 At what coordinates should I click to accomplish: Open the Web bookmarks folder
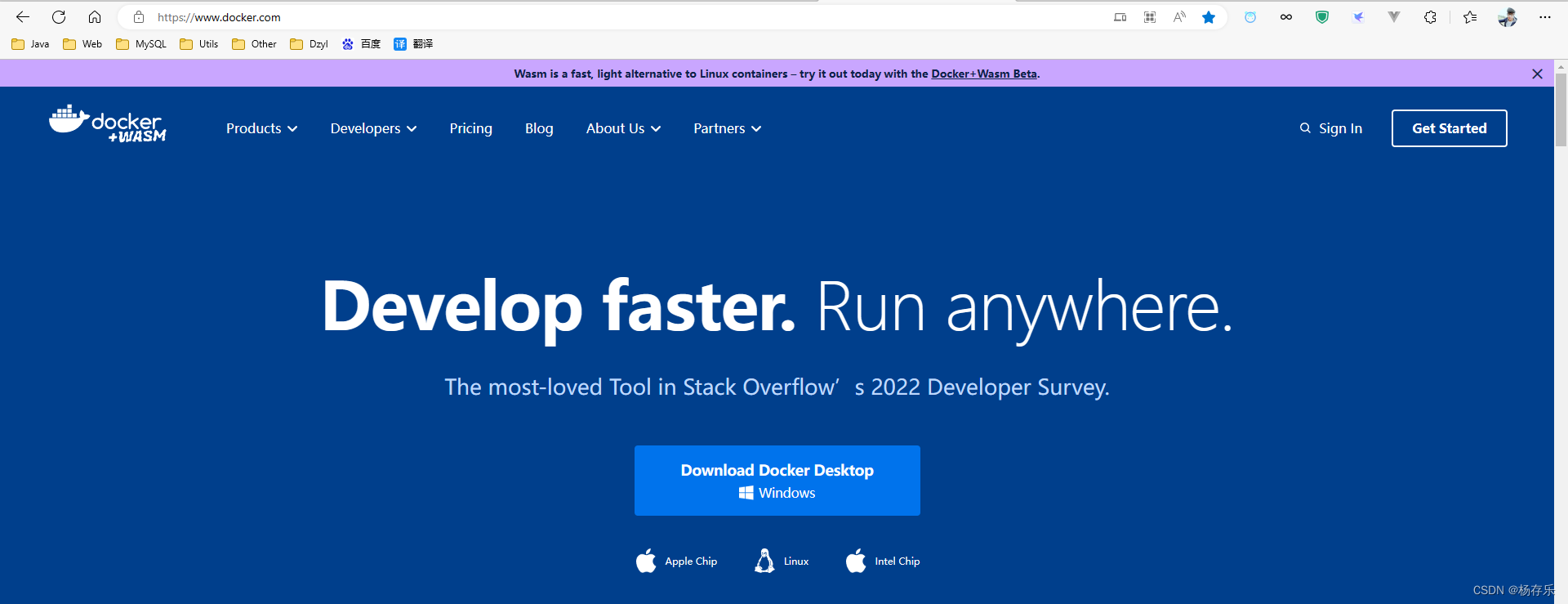pos(82,44)
